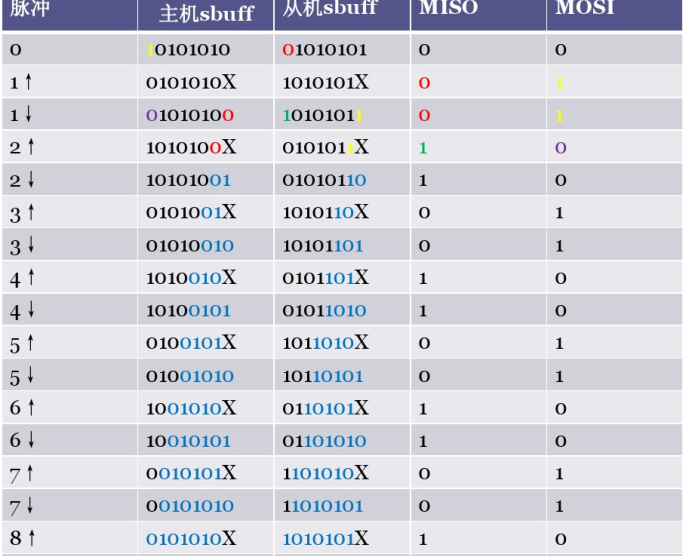Click the MISO column header
The image size is (686, 556).
click(x=448, y=8)
